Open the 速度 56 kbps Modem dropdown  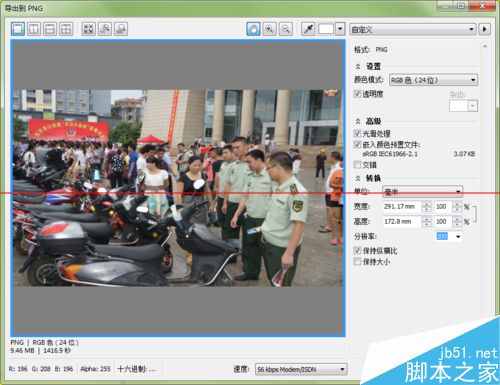(301, 369)
